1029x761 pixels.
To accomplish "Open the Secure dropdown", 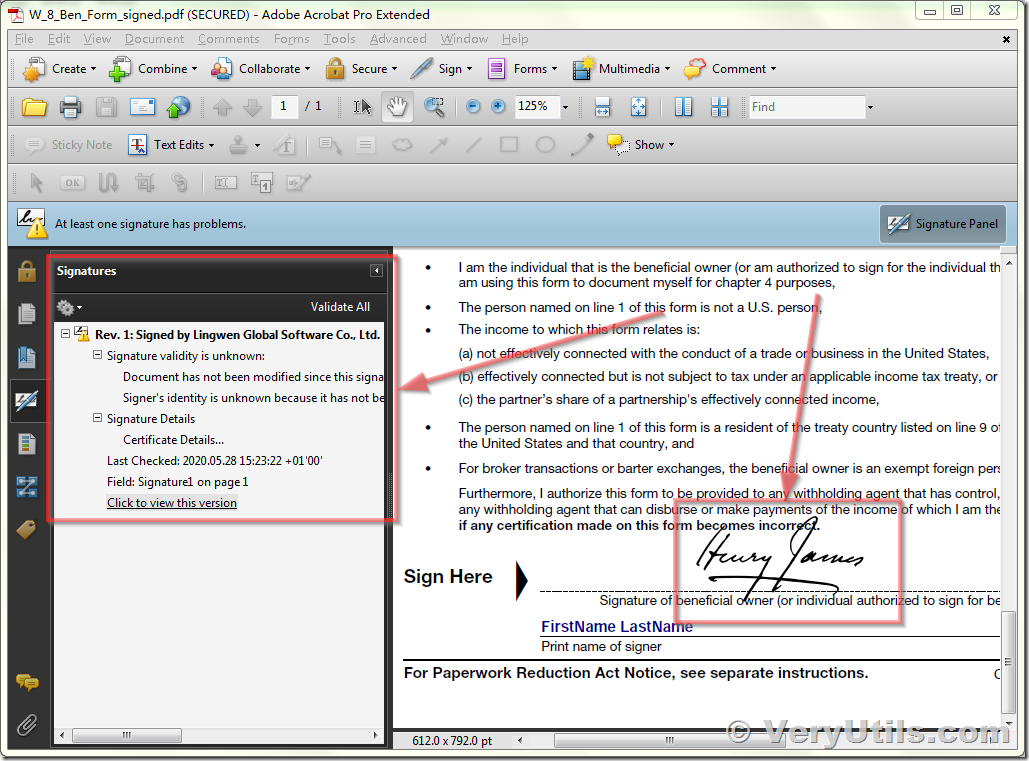I will coord(362,69).
